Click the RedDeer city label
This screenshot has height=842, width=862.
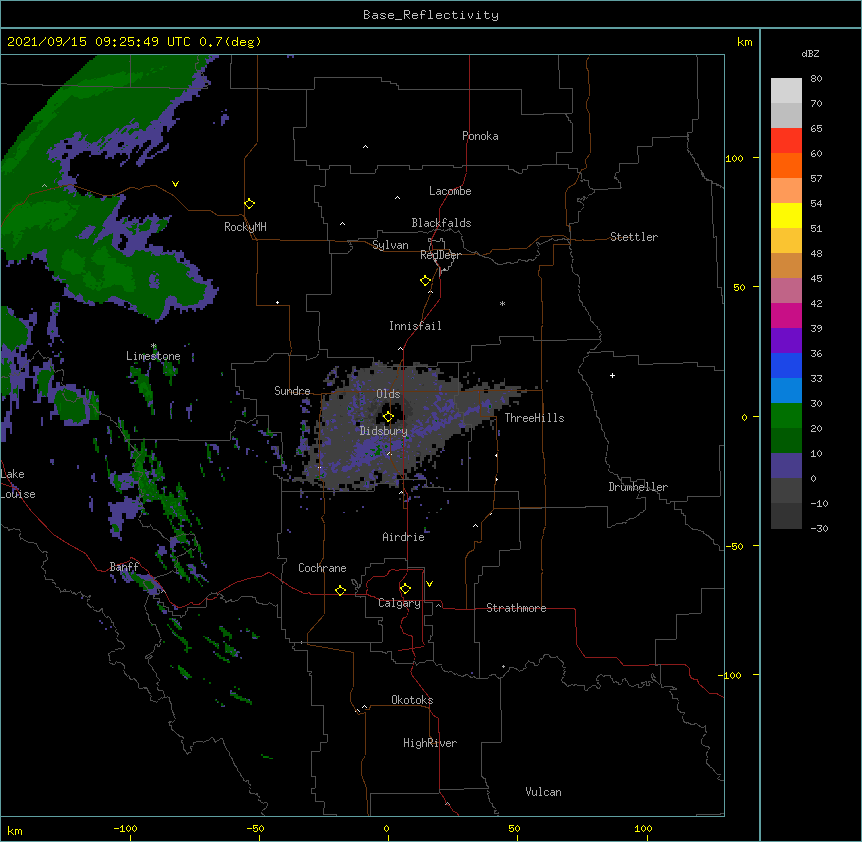click(x=441, y=255)
